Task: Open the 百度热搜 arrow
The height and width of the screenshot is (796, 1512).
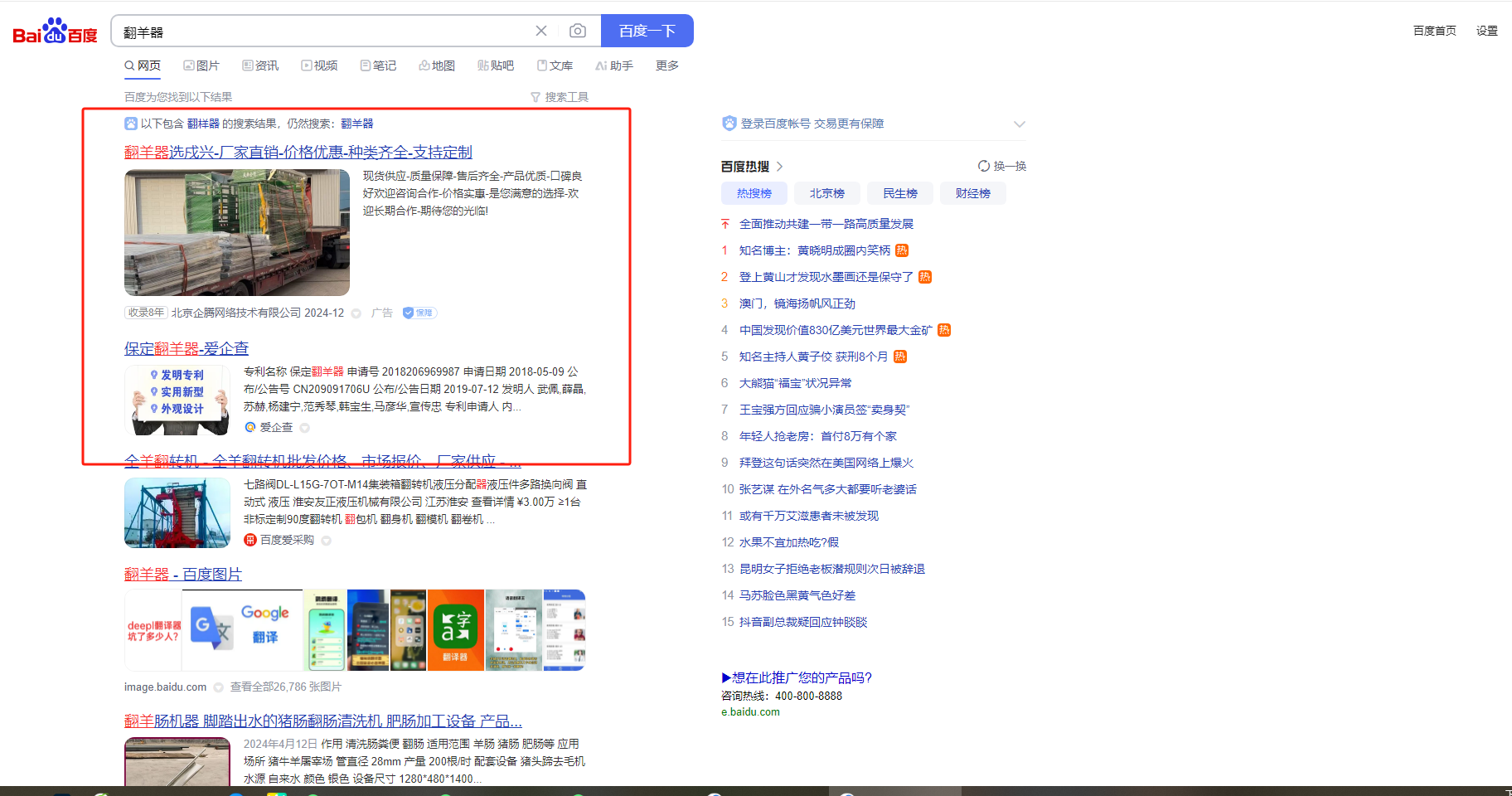Action: coord(780,167)
